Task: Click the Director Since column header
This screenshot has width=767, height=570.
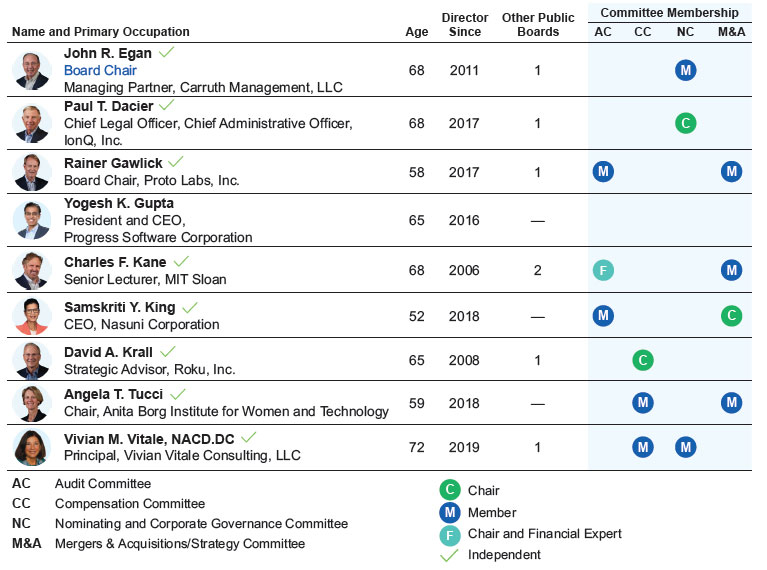Action: [x=465, y=25]
